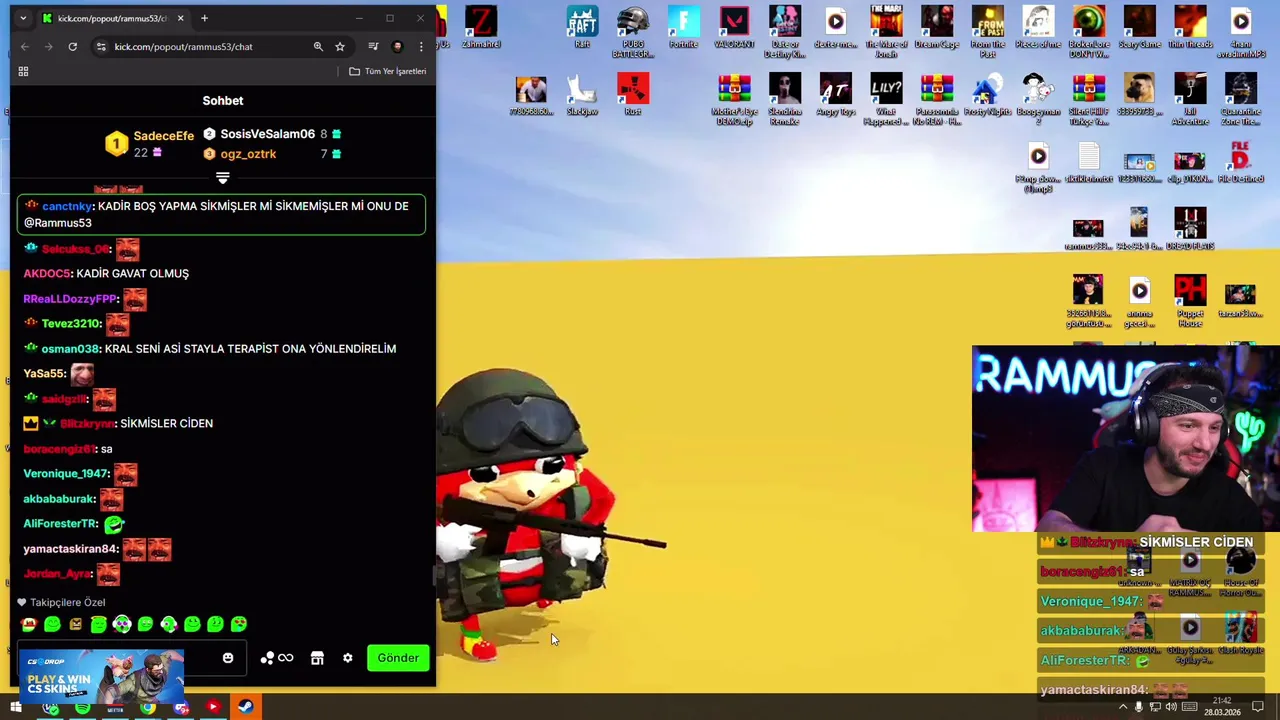
Task: Show hidden system tray icons chevron
Action: [1122, 707]
